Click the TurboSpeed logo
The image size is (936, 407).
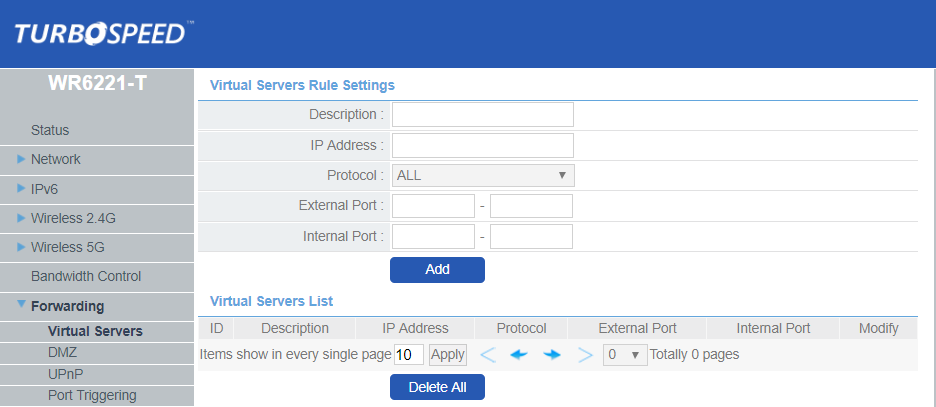pyautogui.click(x=102, y=34)
